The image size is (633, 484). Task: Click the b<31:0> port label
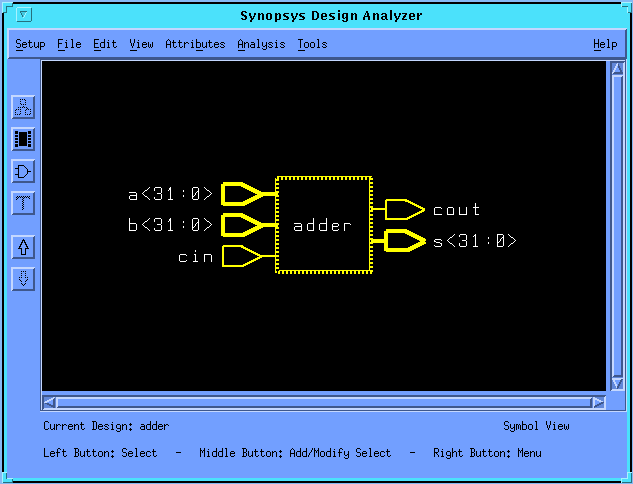170,224
